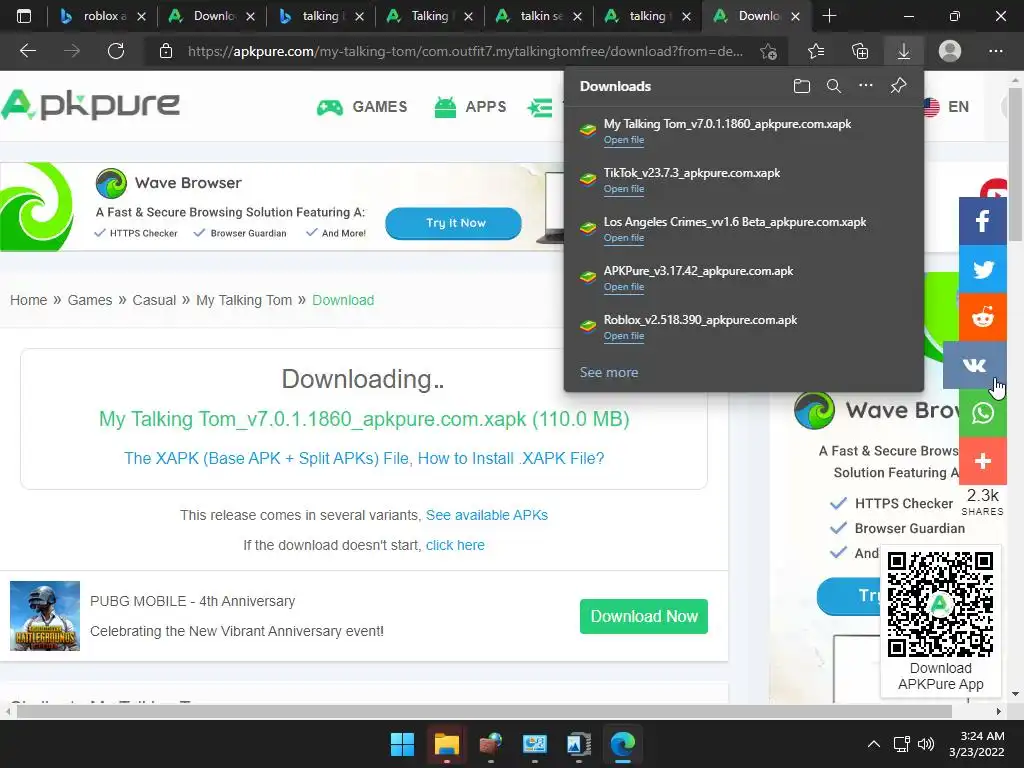Open the GAMES menu on APKPure

pyautogui.click(x=362, y=107)
